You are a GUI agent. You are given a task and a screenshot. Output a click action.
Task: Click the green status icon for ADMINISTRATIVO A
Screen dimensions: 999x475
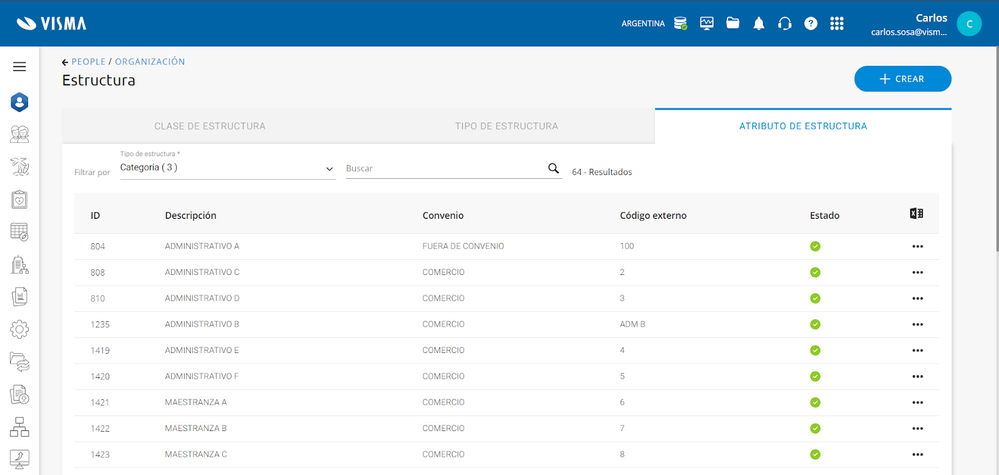pyautogui.click(x=815, y=246)
